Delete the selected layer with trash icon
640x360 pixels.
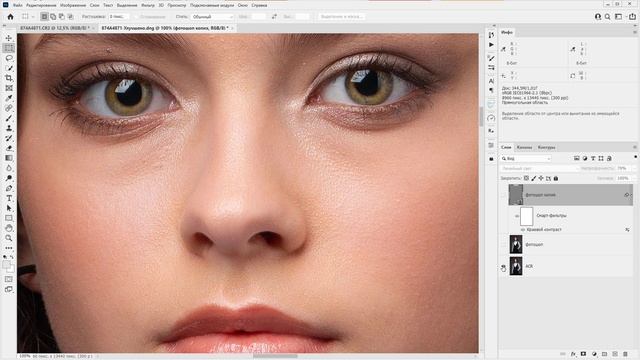tap(625, 354)
